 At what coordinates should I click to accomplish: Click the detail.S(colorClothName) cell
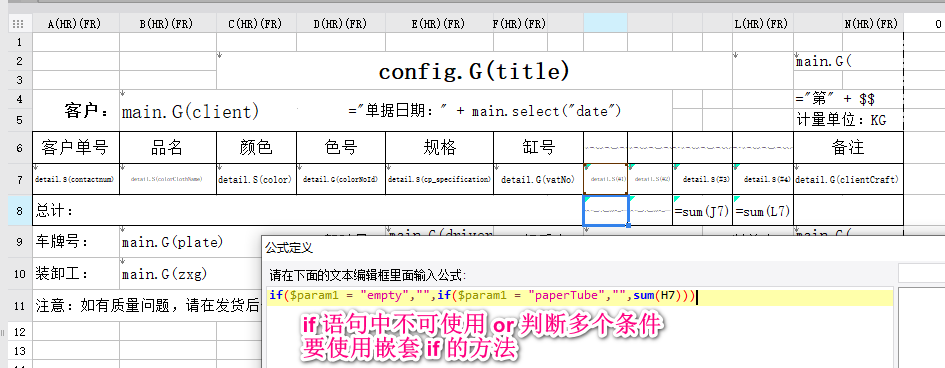(x=168, y=179)
